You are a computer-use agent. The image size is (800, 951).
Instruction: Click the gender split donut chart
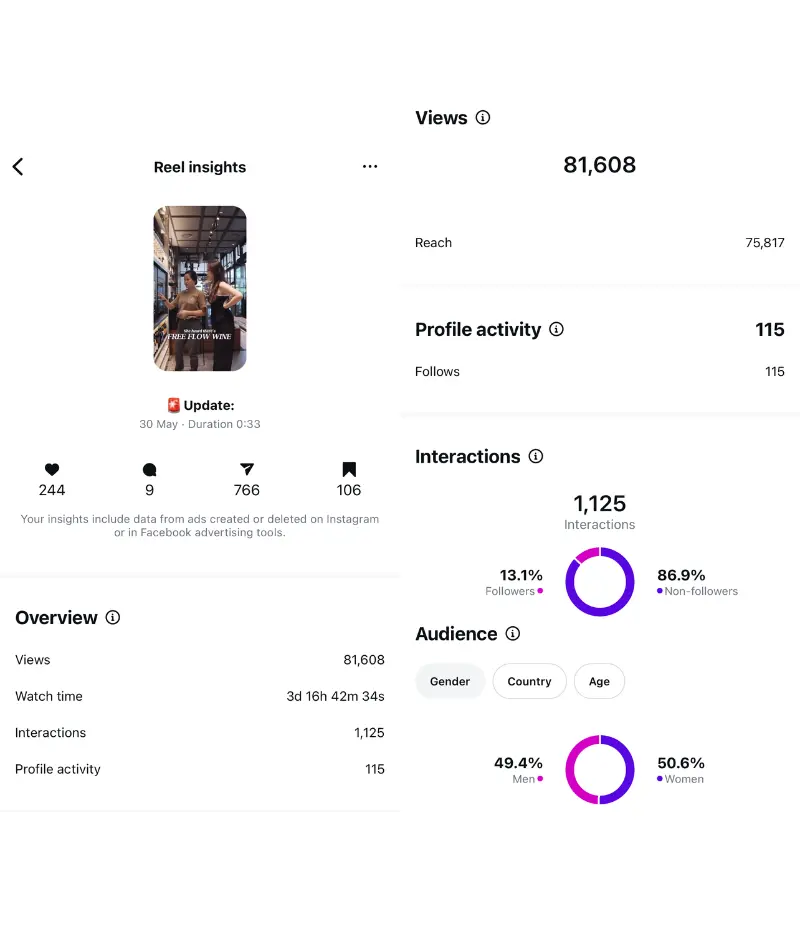(600, 769)
